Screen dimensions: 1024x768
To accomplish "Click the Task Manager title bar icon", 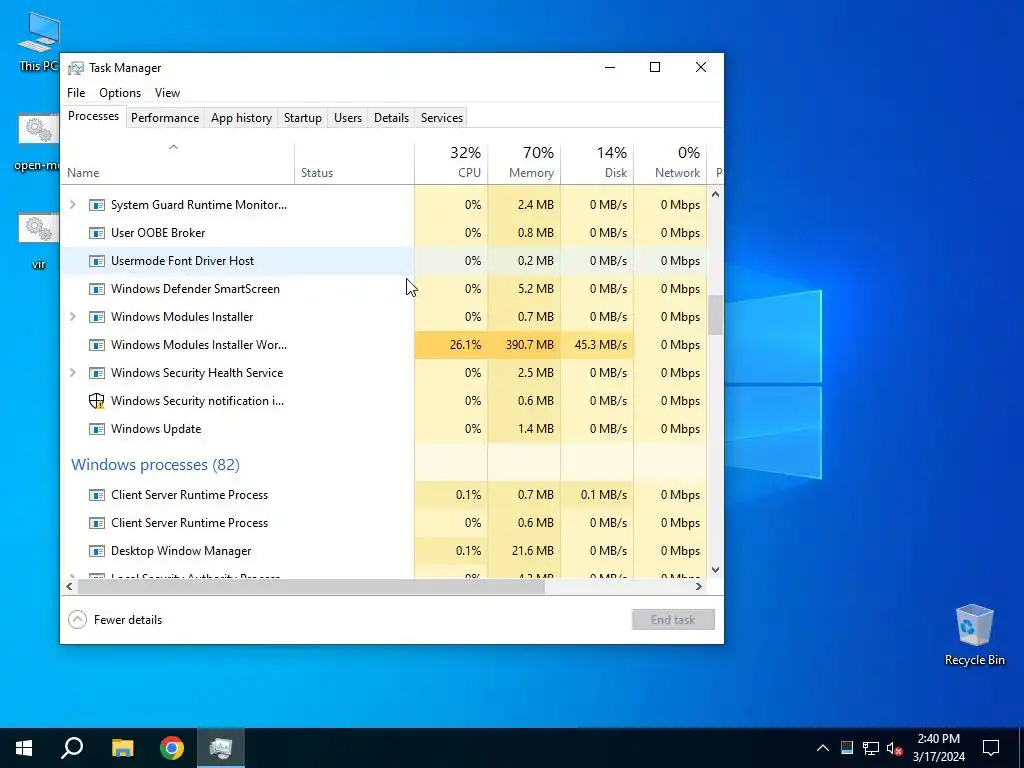I will tap(76, 68).
